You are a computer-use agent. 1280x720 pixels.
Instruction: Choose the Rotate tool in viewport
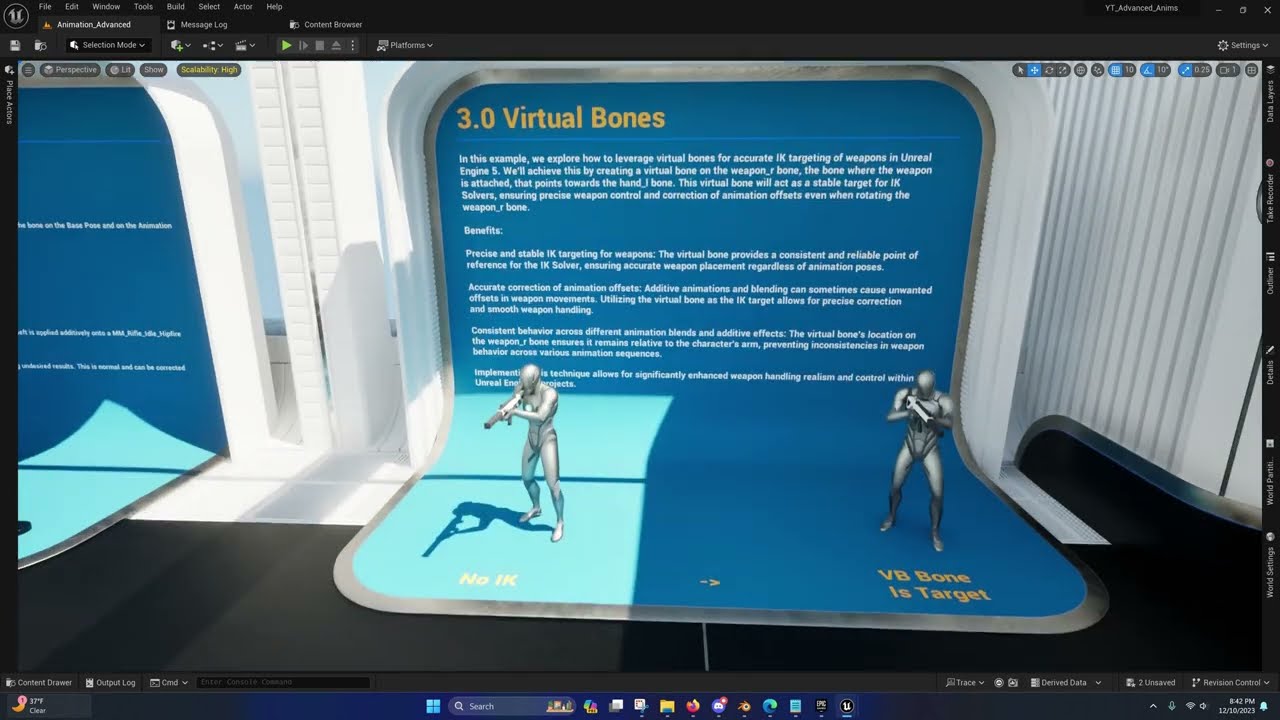(1049, 70)
